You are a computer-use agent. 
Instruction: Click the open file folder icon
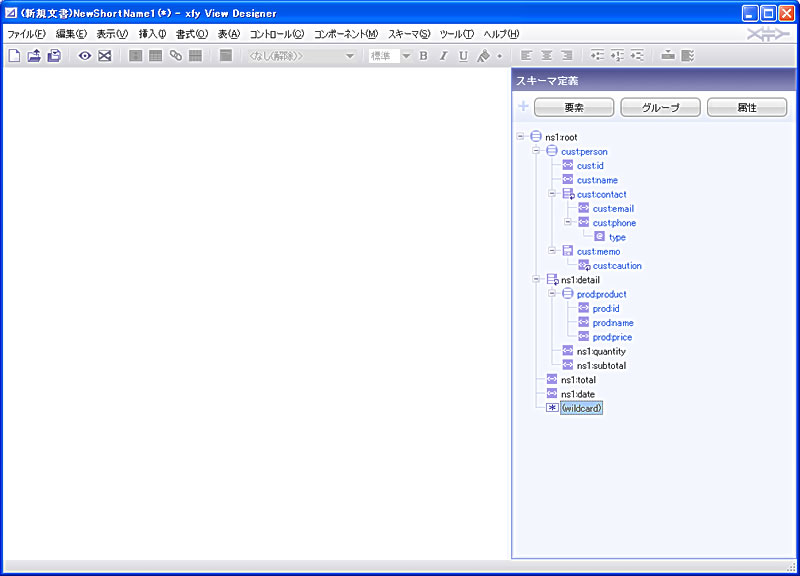pos(34,56)
